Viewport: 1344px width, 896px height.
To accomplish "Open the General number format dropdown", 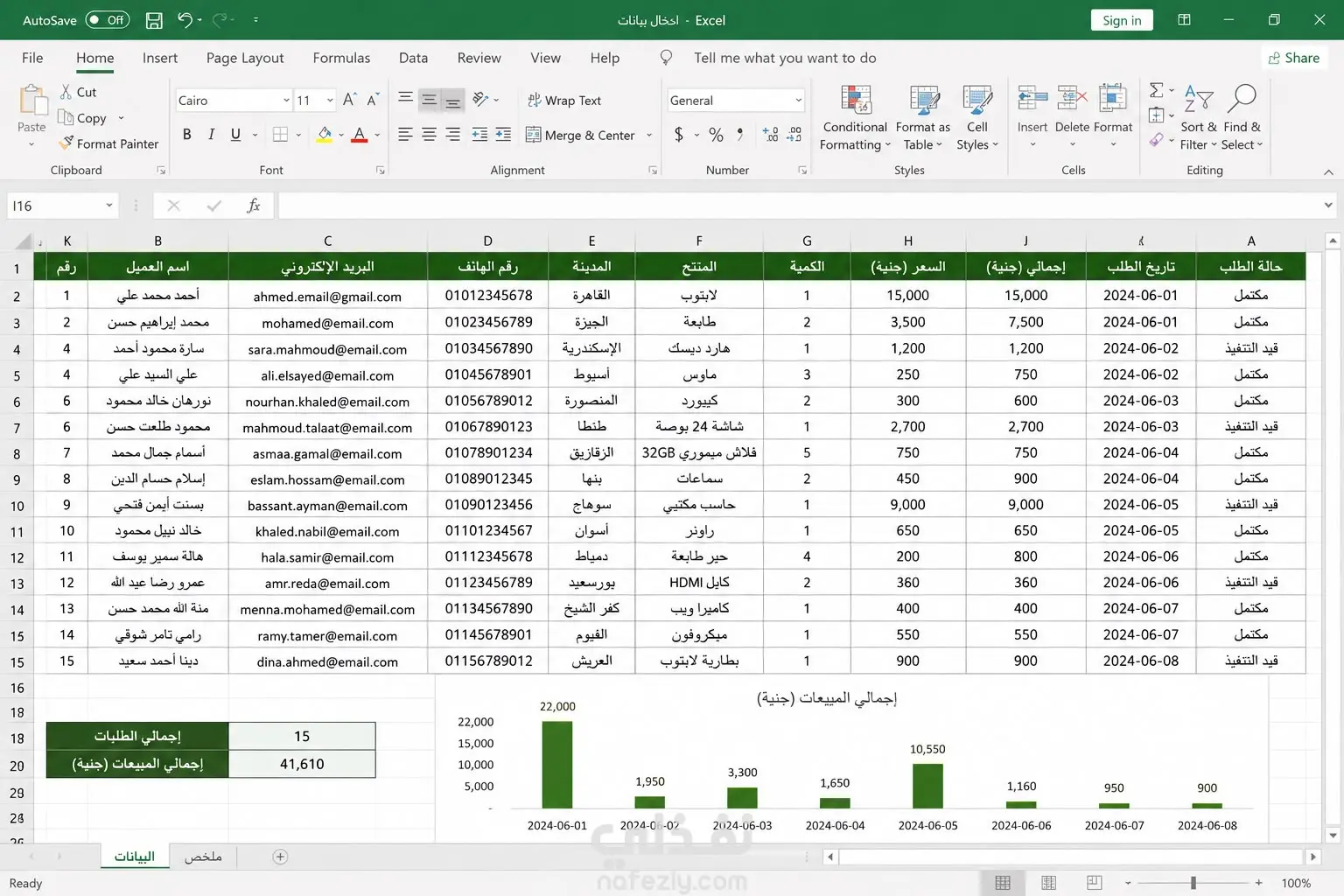I will pyautogui.click(x=798, y=101).
